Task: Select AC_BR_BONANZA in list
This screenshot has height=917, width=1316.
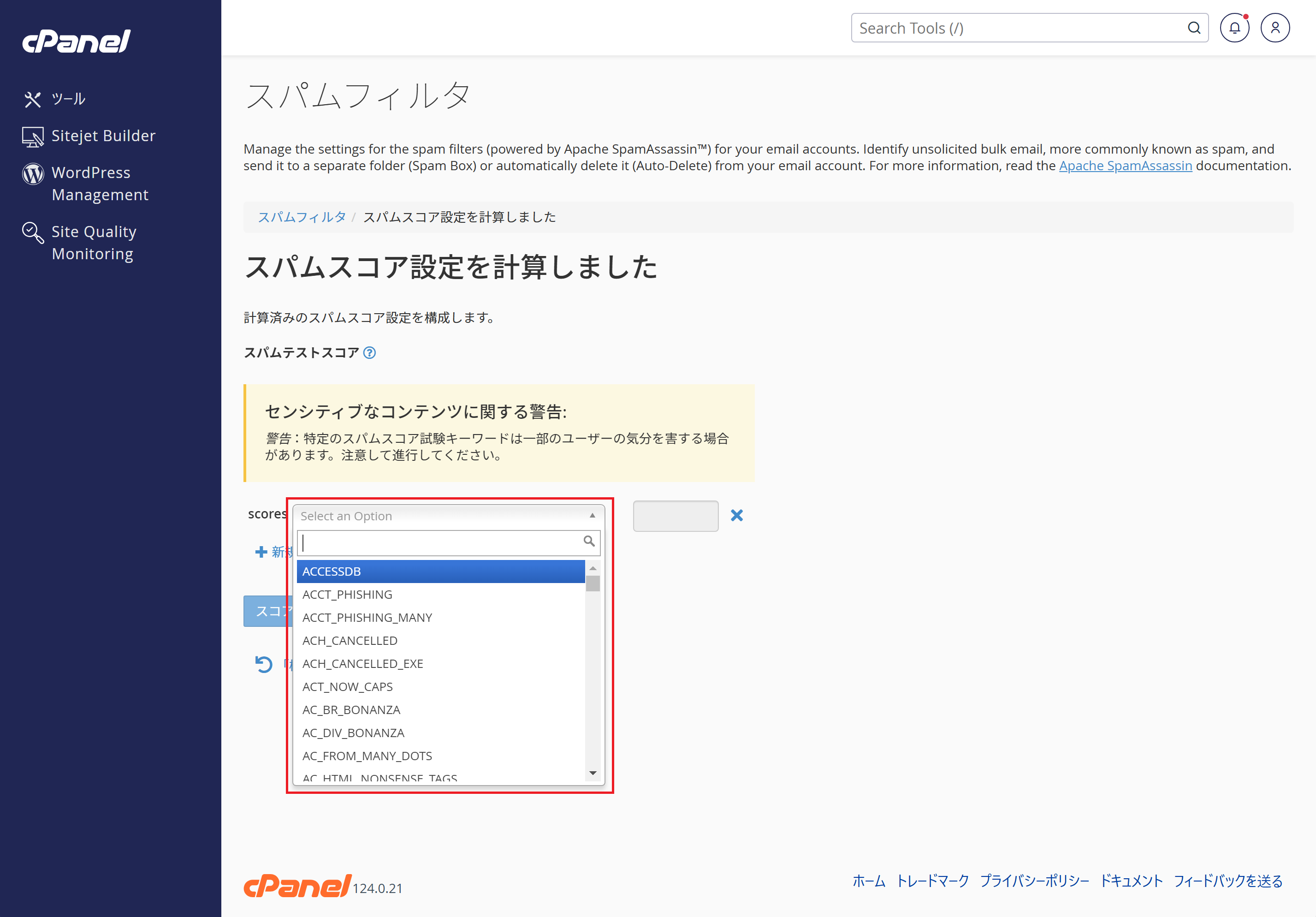Action: (x=440, y=710)
